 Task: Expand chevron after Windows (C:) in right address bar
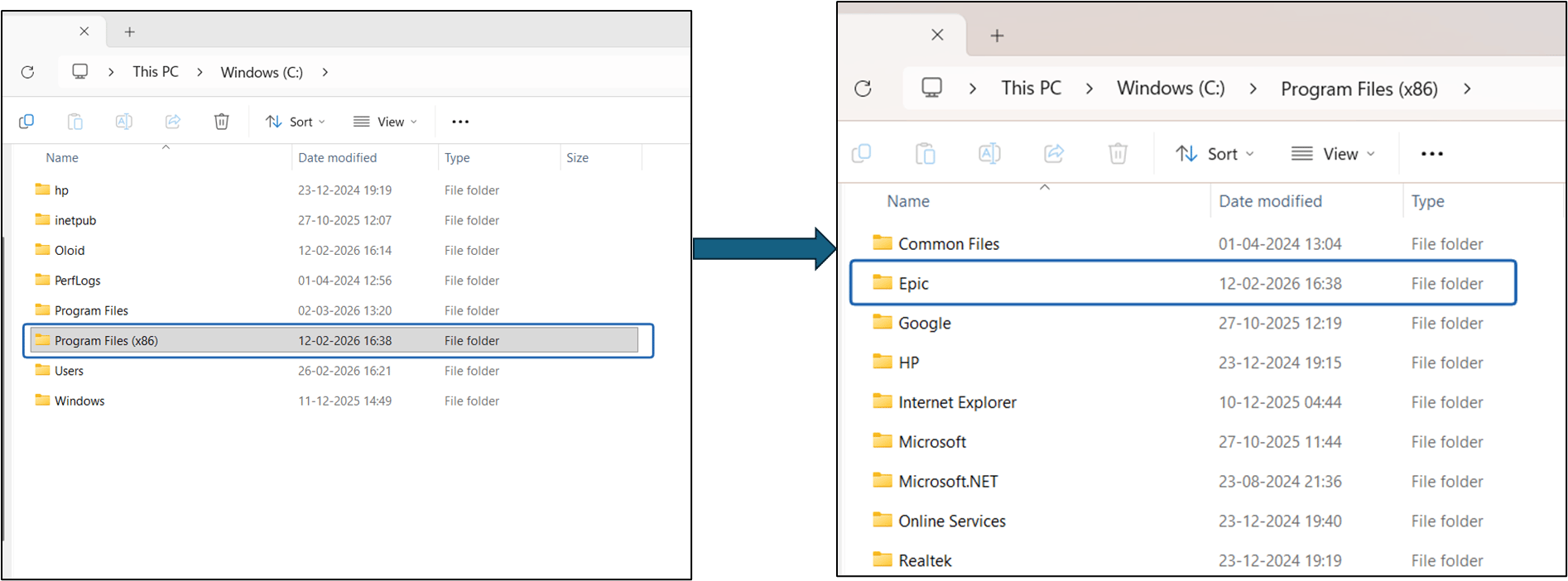1253,89
